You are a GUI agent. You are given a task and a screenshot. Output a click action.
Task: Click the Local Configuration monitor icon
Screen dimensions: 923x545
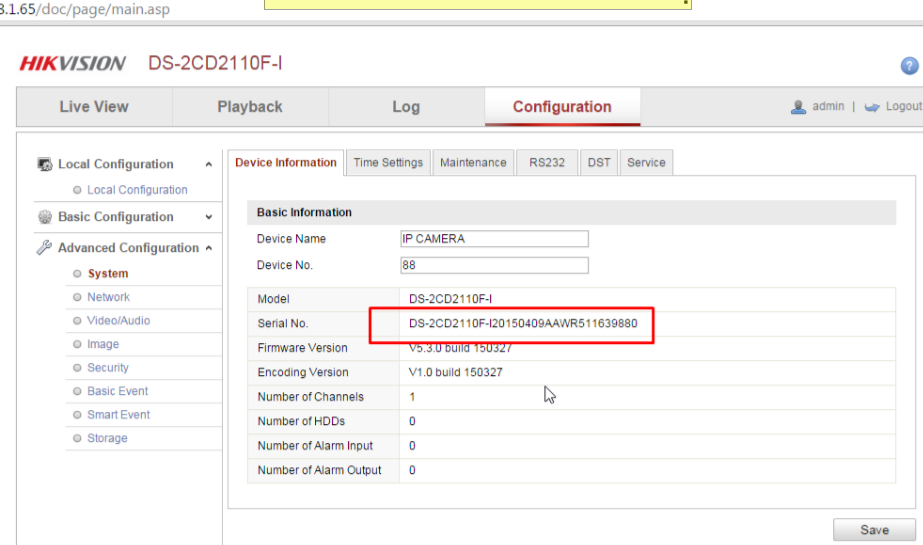click(45, 165)
